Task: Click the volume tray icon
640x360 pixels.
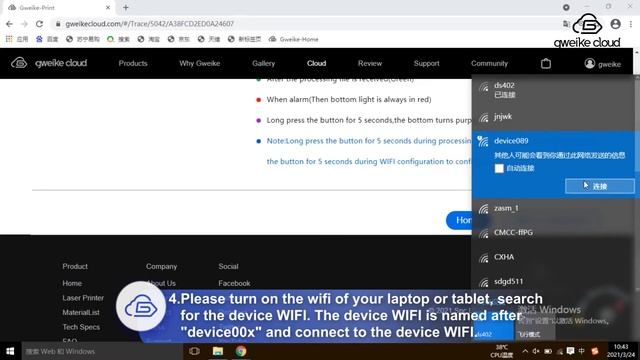Action: pyautogui.click(x=536, y=351)
